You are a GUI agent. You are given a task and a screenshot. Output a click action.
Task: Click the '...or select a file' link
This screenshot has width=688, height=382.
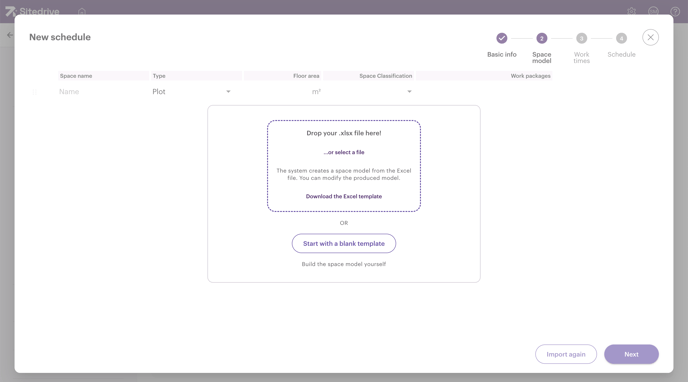pos(344,152)
